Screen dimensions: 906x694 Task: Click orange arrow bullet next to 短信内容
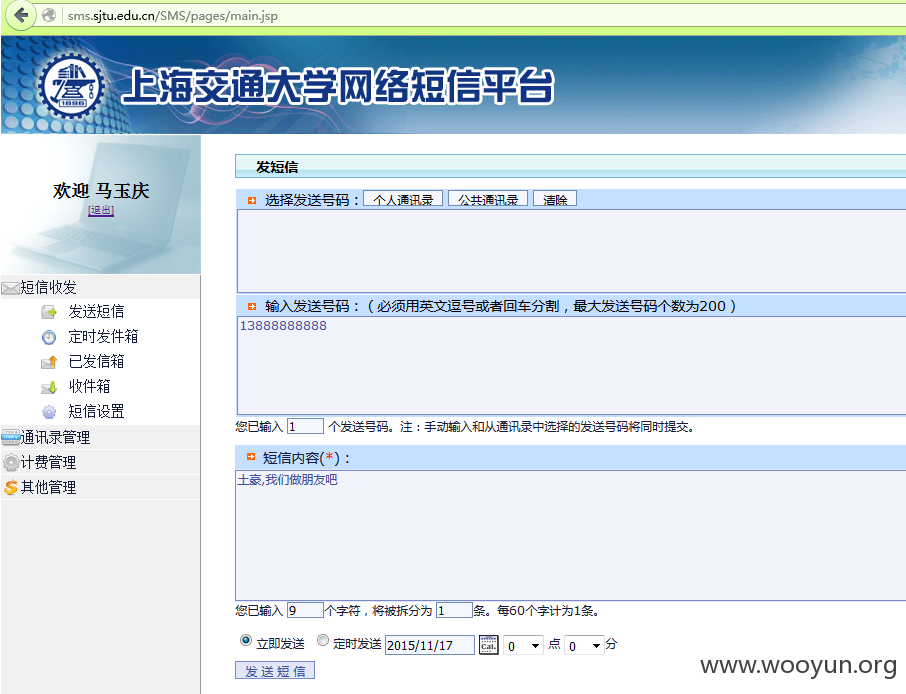(x=251, y=457)
